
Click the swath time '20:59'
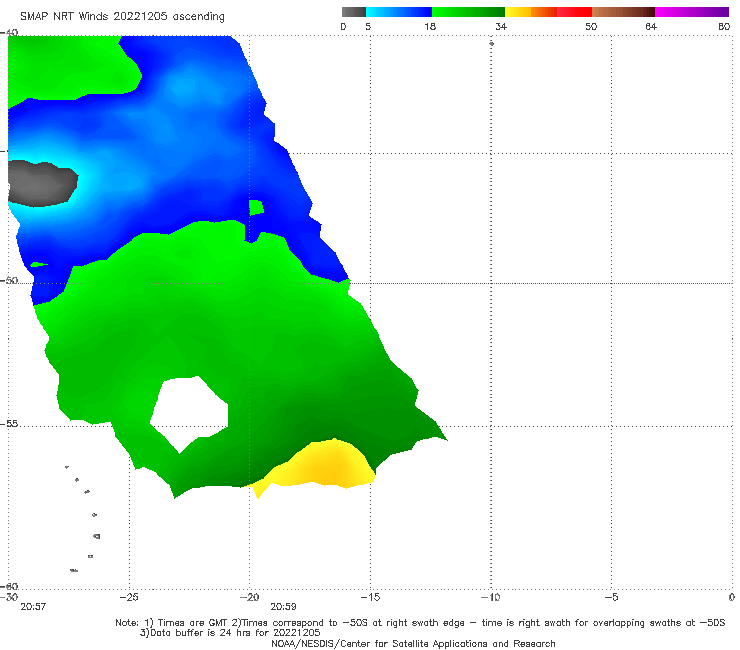[x=283, y=607]
